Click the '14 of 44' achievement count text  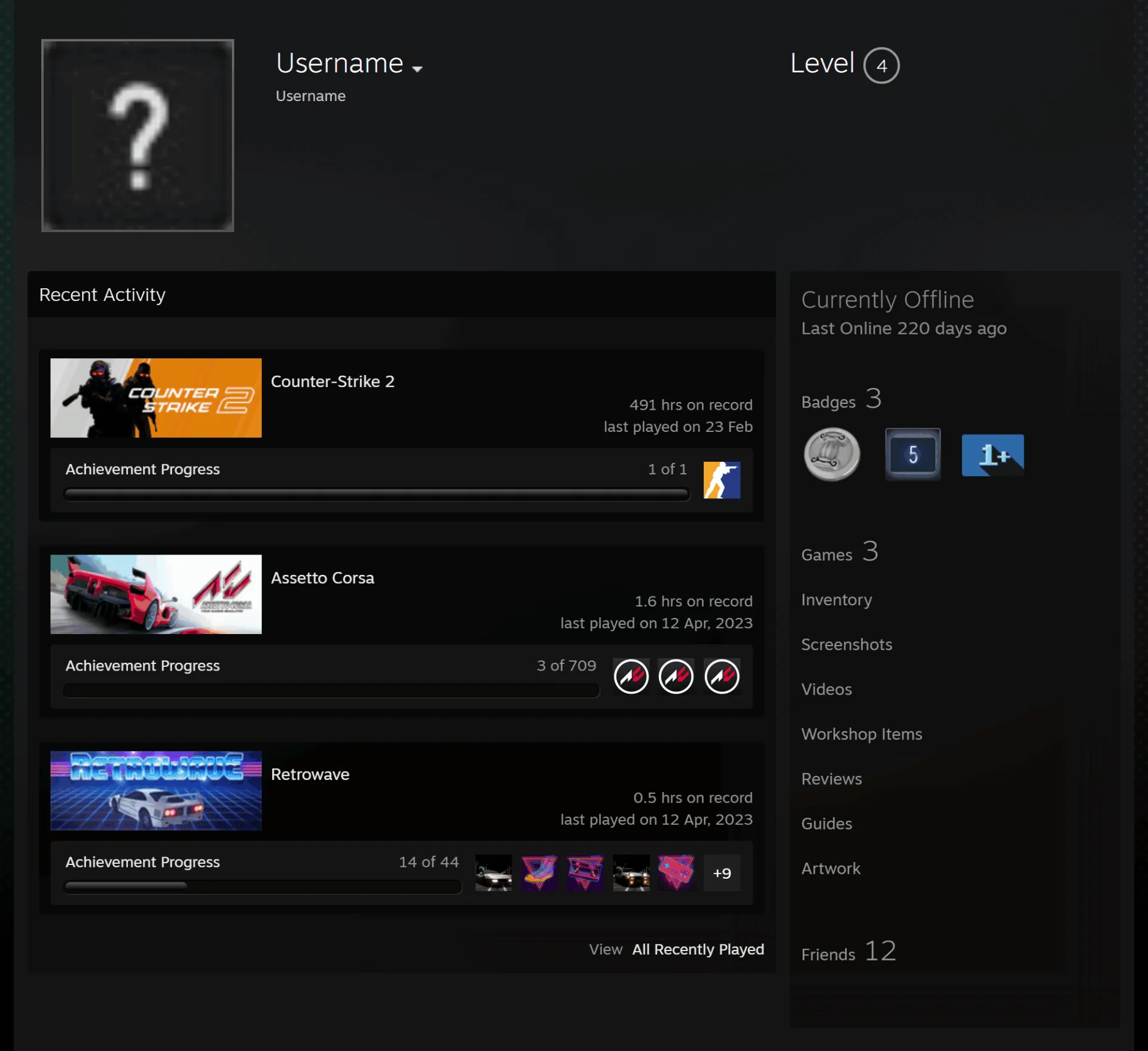coord(429,861)
